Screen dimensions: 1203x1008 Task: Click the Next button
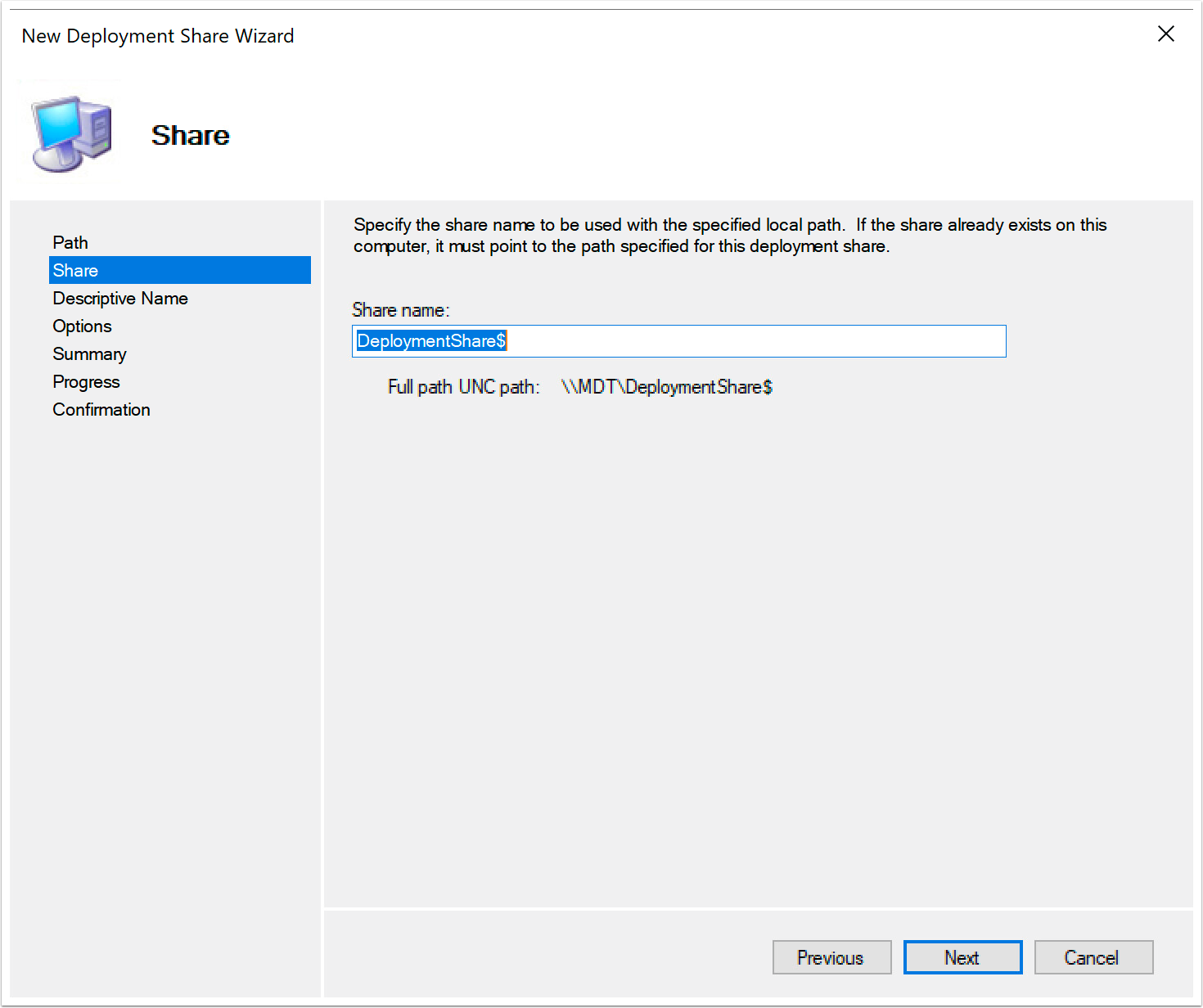(962, 957)
